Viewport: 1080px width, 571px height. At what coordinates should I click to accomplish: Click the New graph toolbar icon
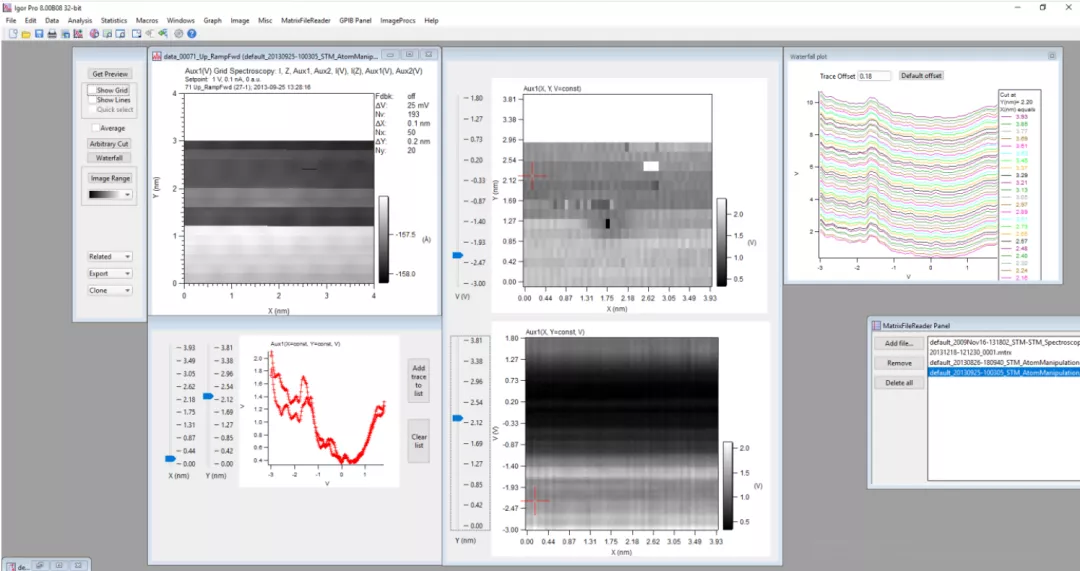click(78, 33)
